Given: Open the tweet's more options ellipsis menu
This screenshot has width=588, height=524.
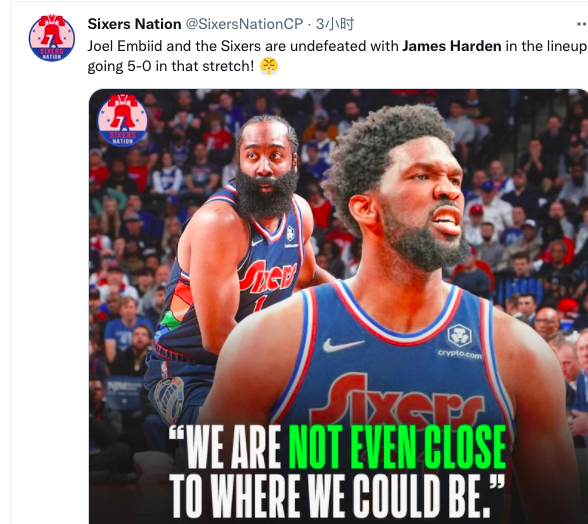Looking at the screenshot, I should pos(582,24).
